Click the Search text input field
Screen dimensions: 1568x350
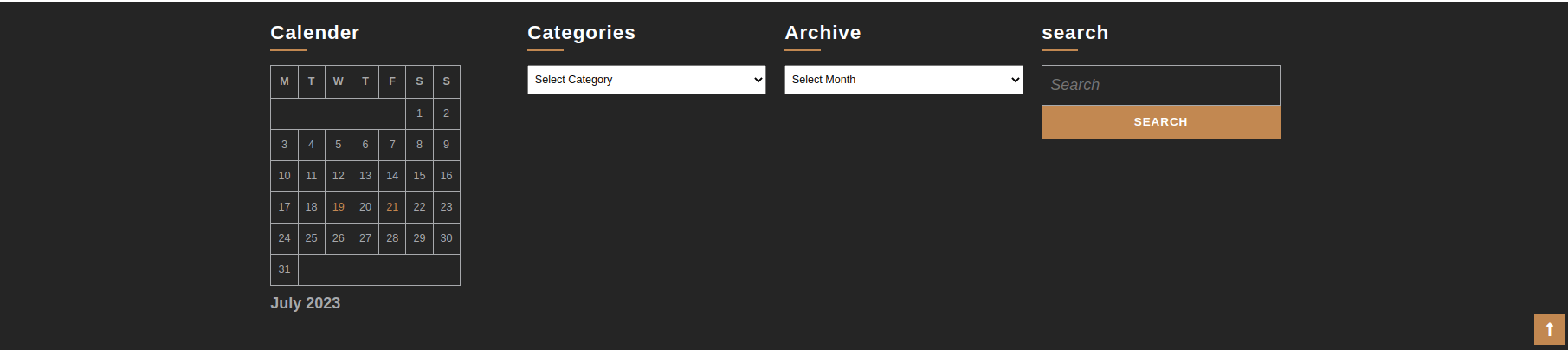coord(1160,85)
